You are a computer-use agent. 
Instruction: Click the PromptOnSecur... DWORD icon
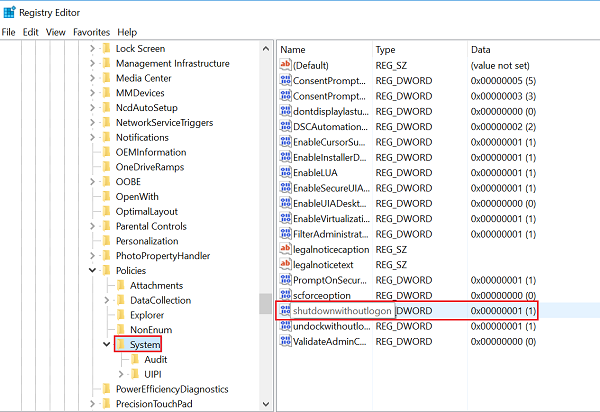285,280
